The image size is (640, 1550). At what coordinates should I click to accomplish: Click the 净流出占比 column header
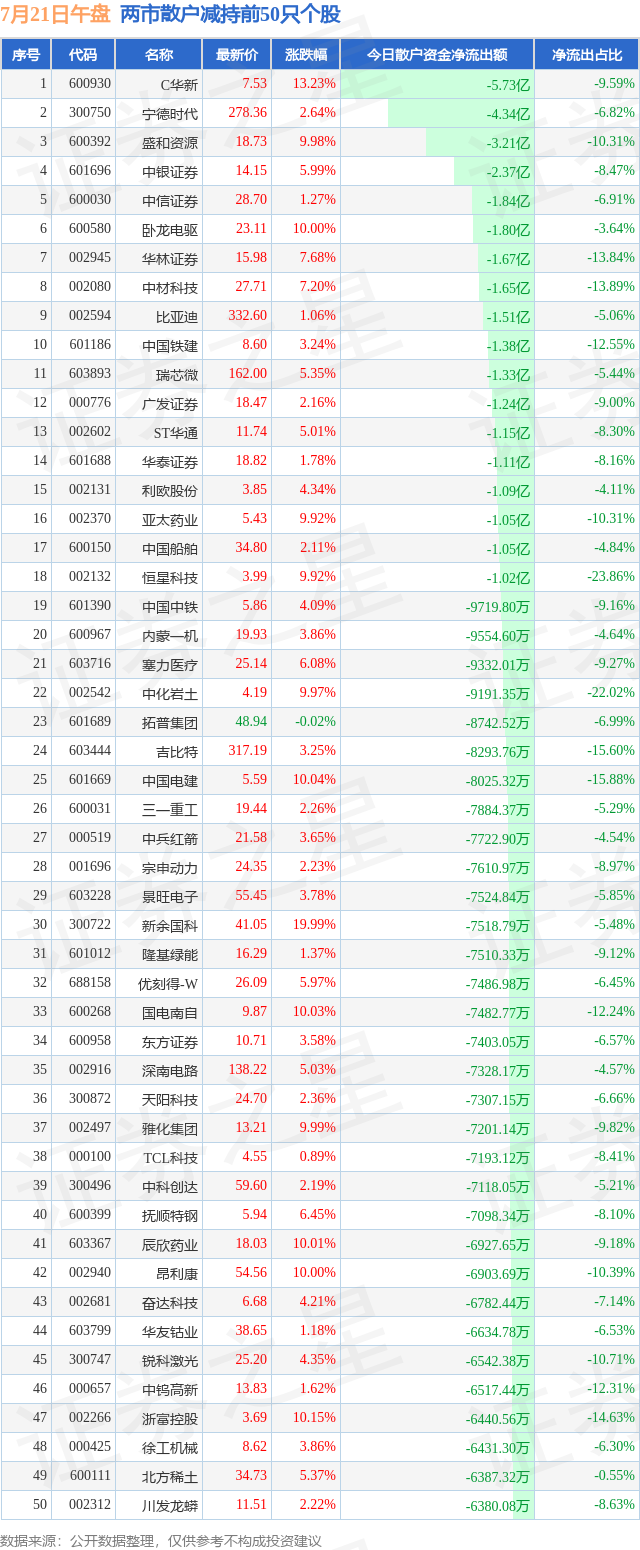click(587, 55)
